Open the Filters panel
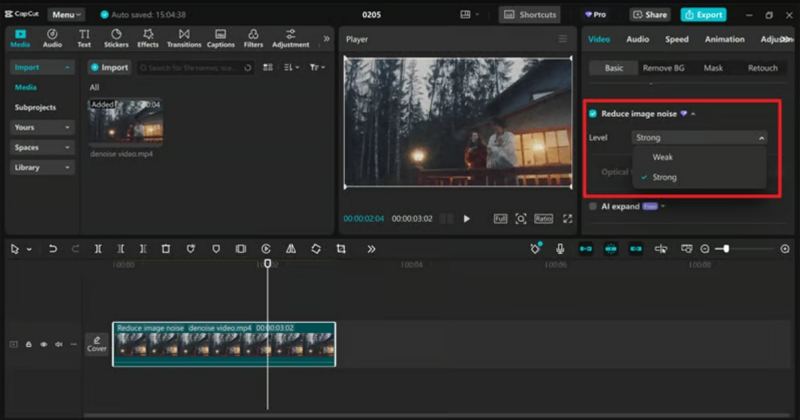800x420 pixels. [x=253, y=38]
